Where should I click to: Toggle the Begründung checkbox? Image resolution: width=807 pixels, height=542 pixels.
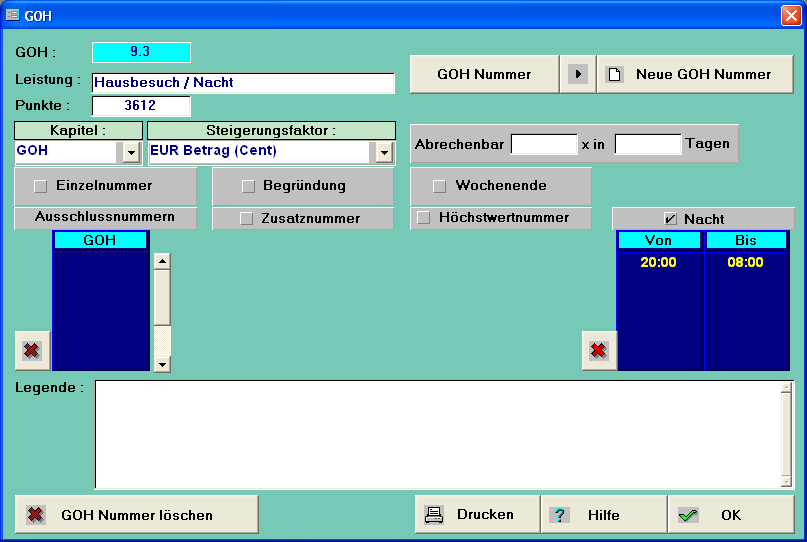(x=248, y=185)
